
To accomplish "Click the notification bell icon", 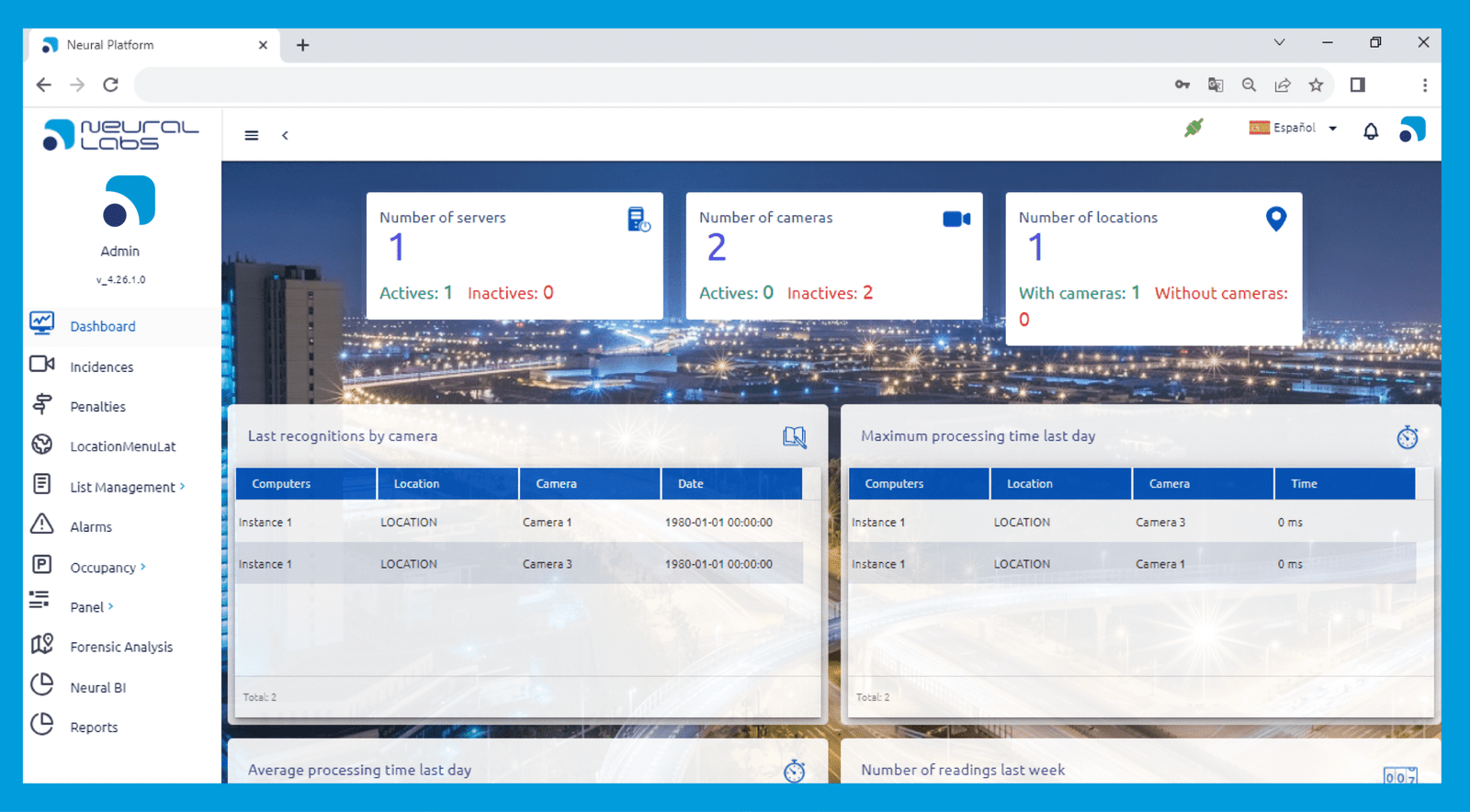I will [1370, 131].
